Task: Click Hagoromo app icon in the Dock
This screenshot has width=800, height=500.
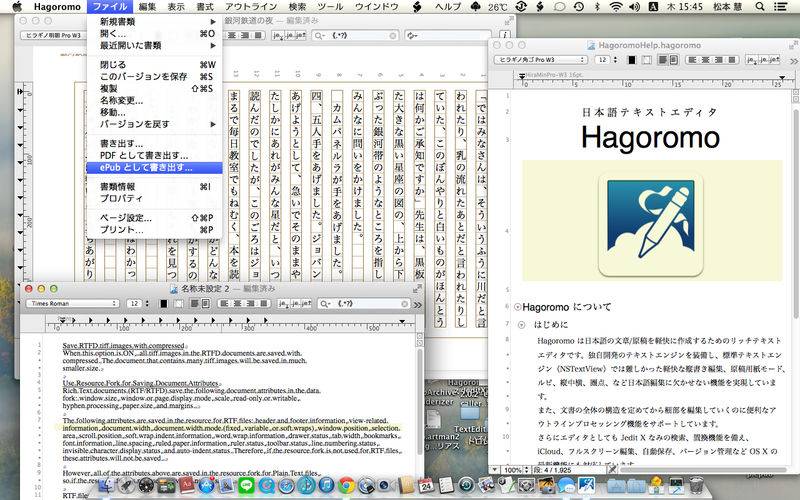Action: pyautogui.click(x=587, y=485)
